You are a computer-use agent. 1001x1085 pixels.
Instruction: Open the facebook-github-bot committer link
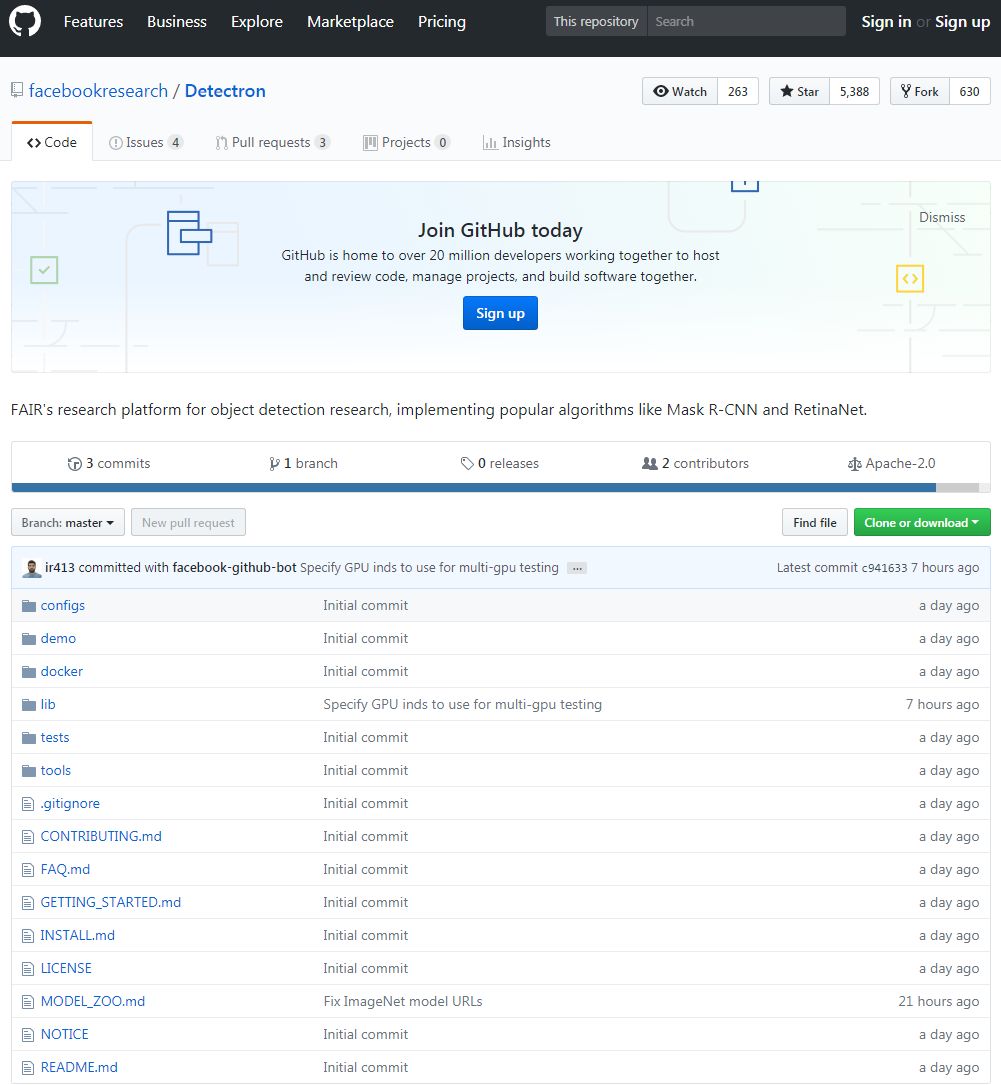[235, 567]
